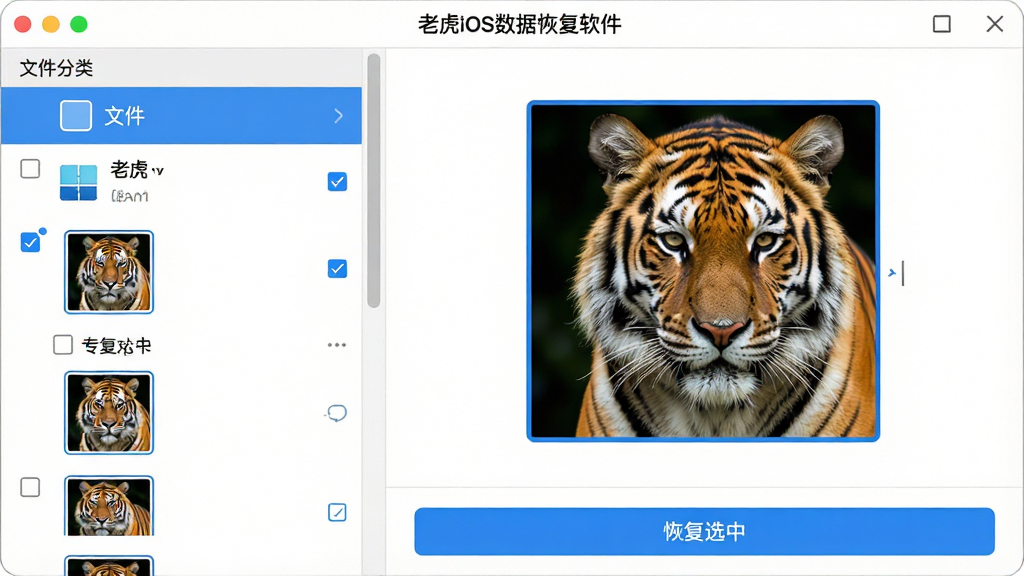1024x576 pixels.
Task: Close the window with the X button
Action: pyautogui.click(x=995, y=24)
